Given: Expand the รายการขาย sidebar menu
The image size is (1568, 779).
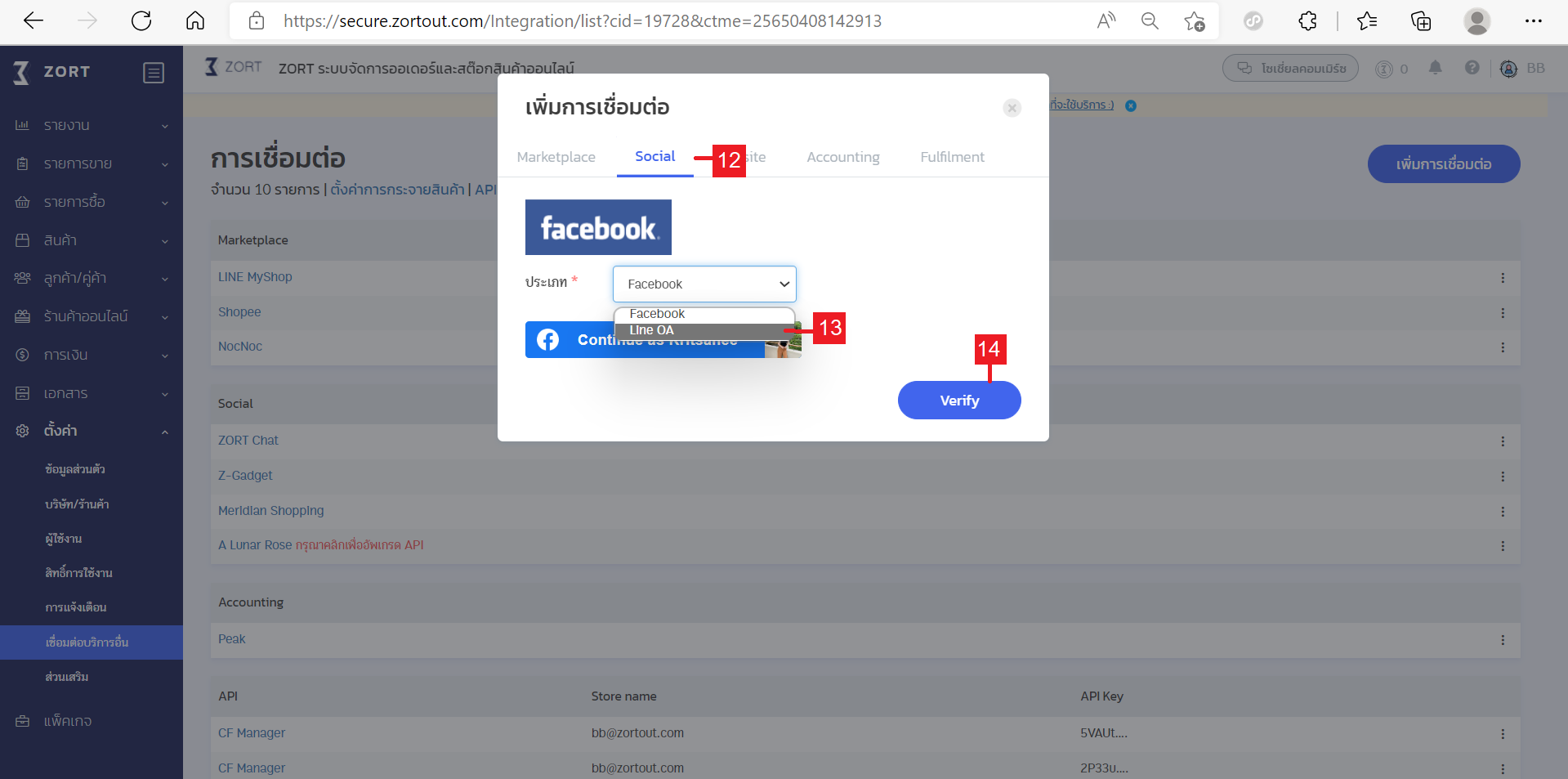Looking at the screenshot, I should (92, 163).
